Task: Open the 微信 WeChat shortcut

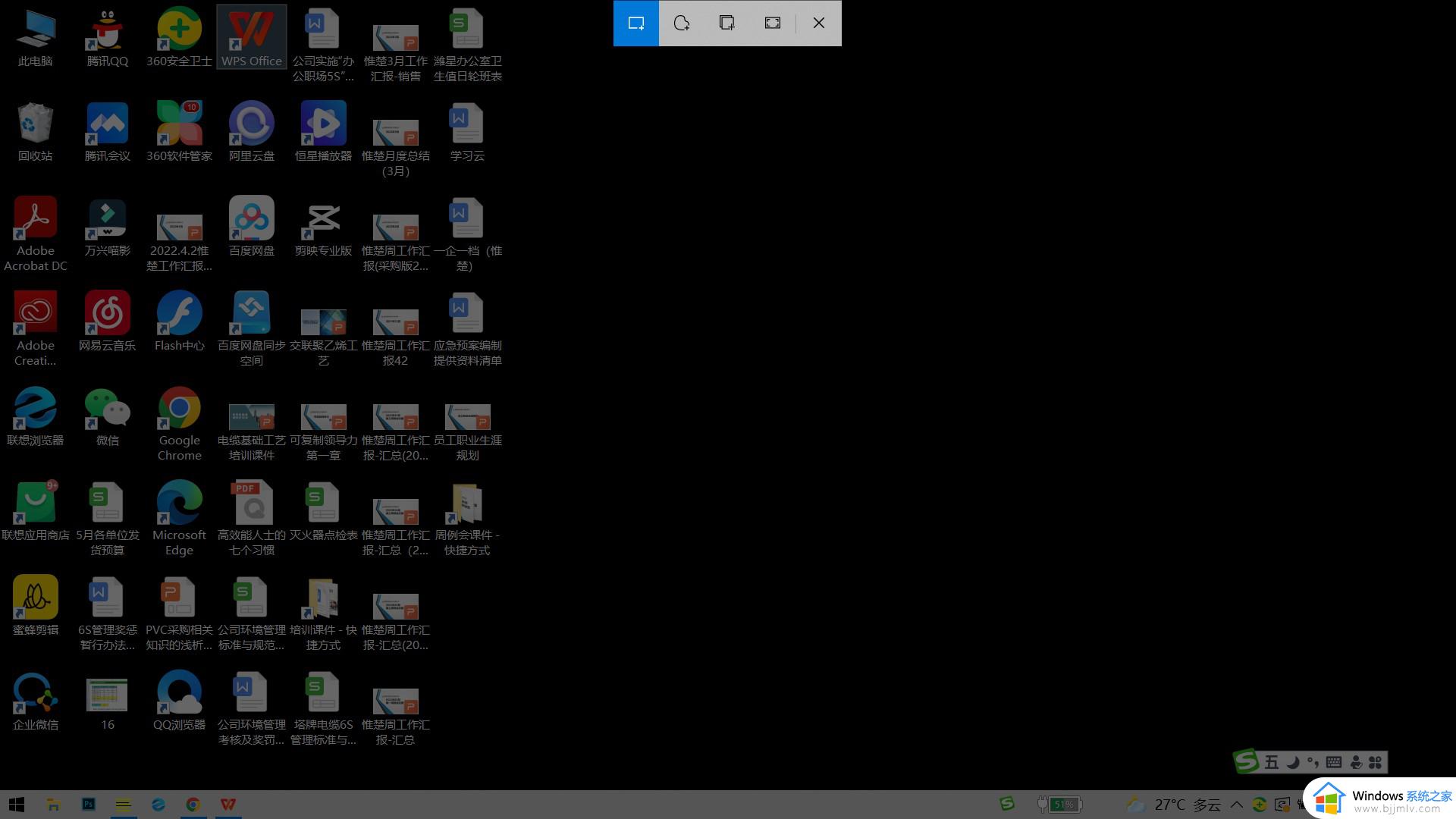Action: coord(108,416)
